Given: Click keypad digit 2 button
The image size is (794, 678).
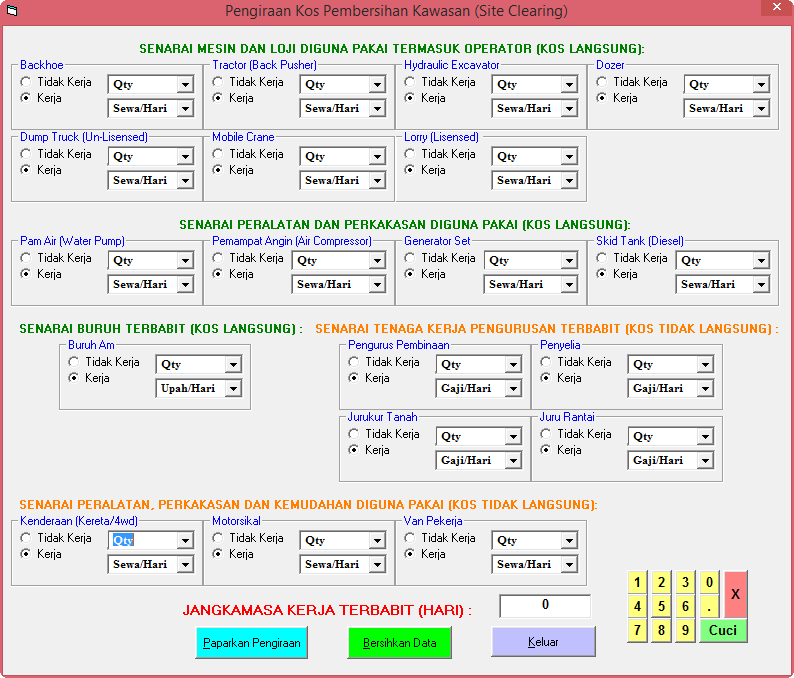Looking at the screenshot, I should tap(661, 582).
